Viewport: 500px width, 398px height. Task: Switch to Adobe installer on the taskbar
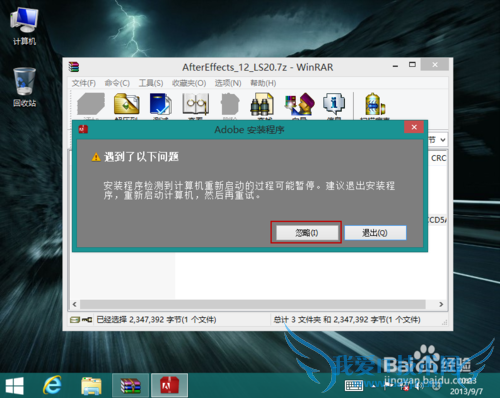pos(169,385)
